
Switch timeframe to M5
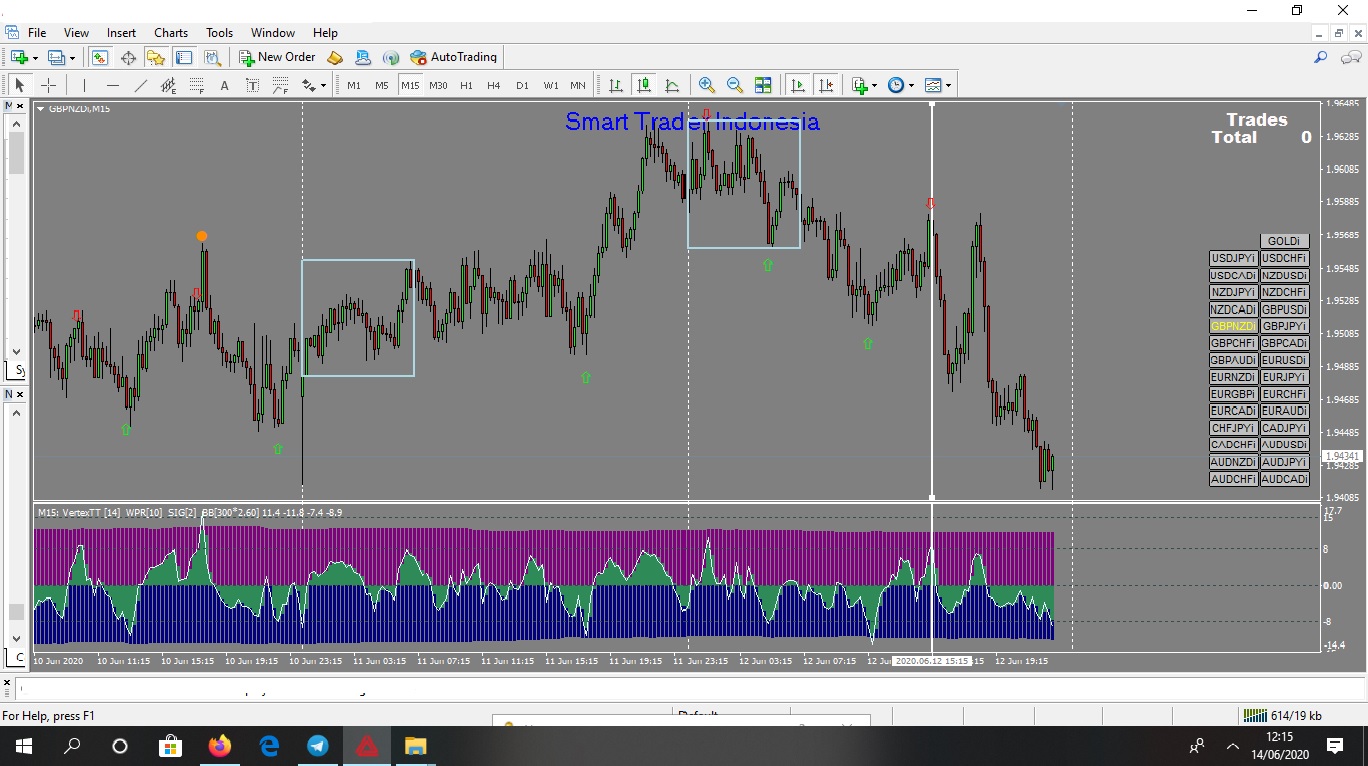click(382, 85)
